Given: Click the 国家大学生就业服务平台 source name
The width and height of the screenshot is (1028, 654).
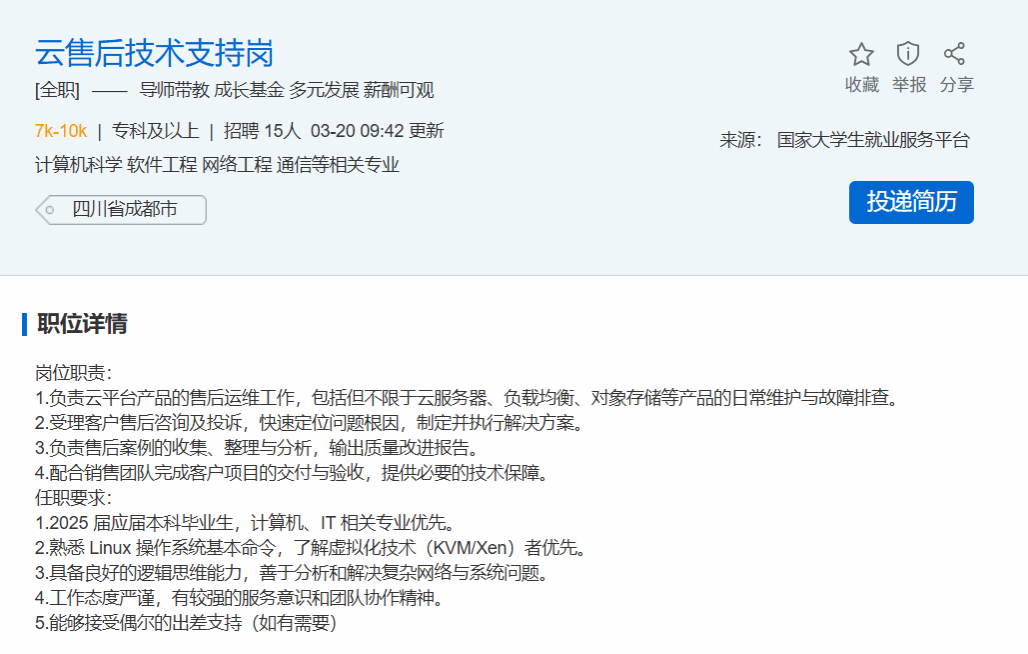Looking at the screenshot, I should click(x=873, y=140).
